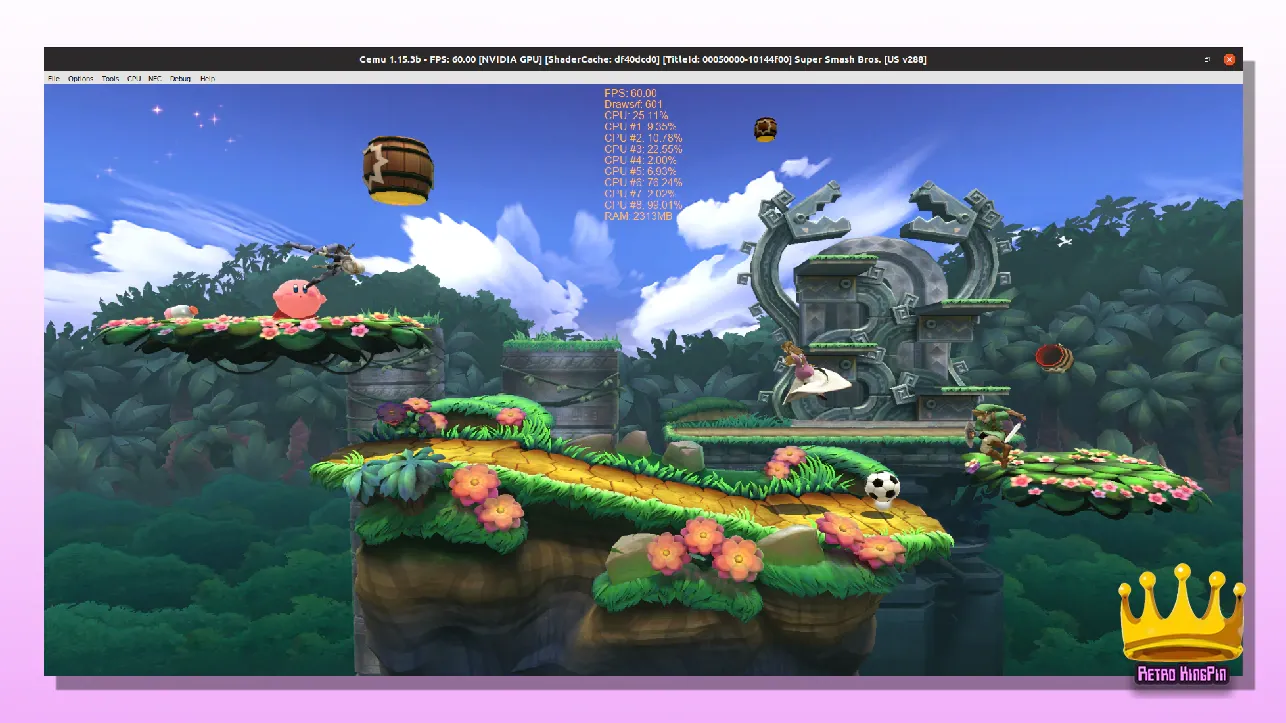Screen dimensions: 1286x723
Task: Click the small barrel near top center
Action: click(765, 128)
